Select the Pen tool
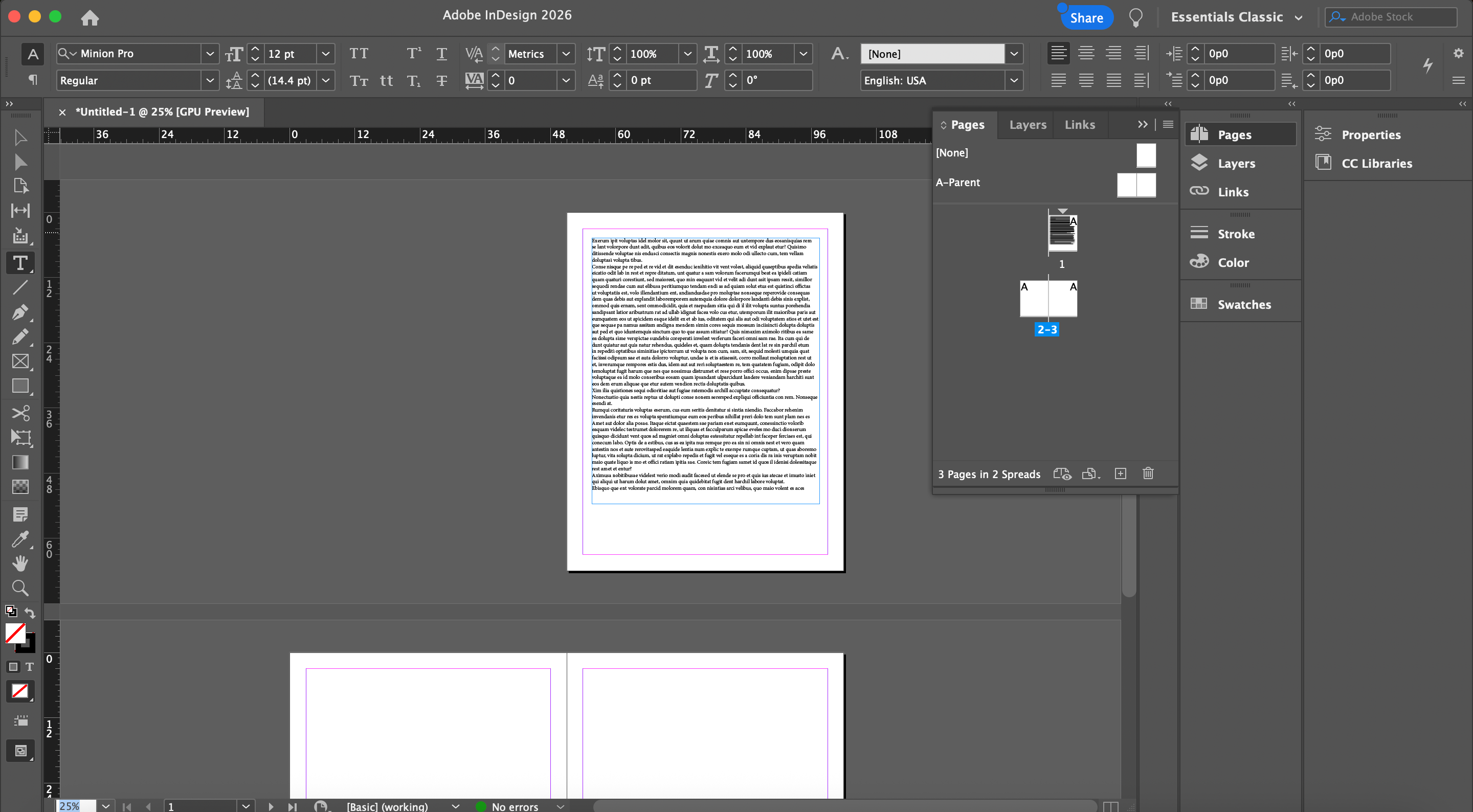 click(19, 312)
